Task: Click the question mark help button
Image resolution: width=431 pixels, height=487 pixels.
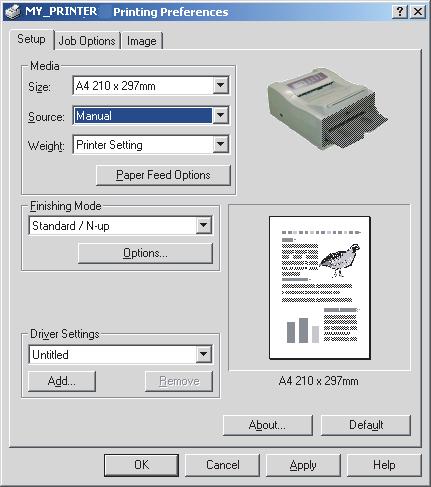Action: (x=400, y=12)
